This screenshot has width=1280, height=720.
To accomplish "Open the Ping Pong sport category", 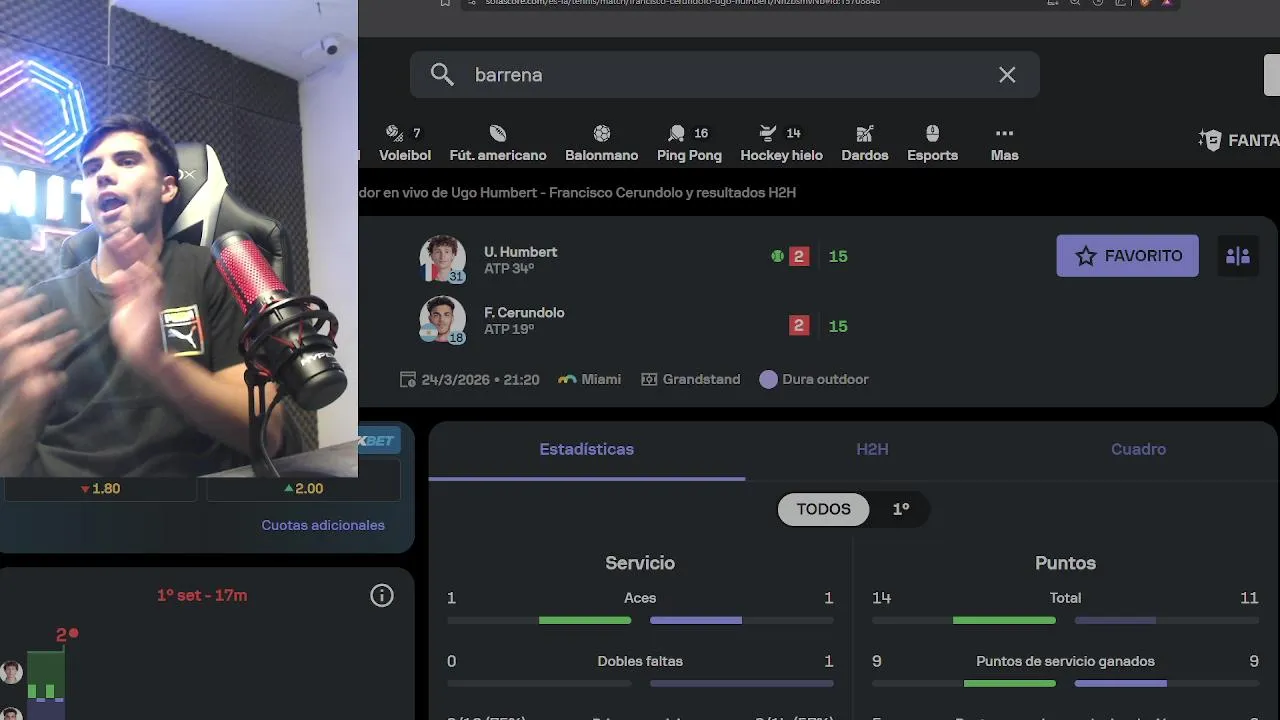I will pos(689,144).
